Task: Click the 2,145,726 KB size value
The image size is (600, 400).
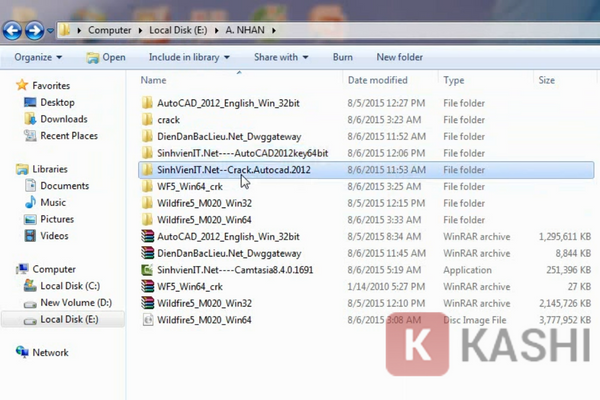Action: 565,303
